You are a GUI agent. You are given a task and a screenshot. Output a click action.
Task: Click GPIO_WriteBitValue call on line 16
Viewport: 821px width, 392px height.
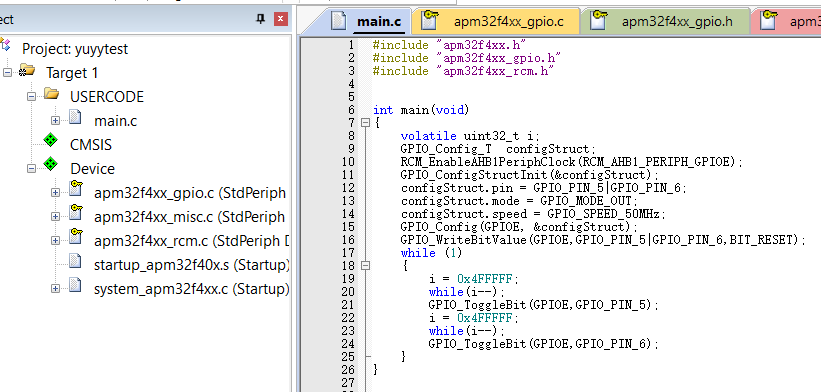click(x=603, y=240)
